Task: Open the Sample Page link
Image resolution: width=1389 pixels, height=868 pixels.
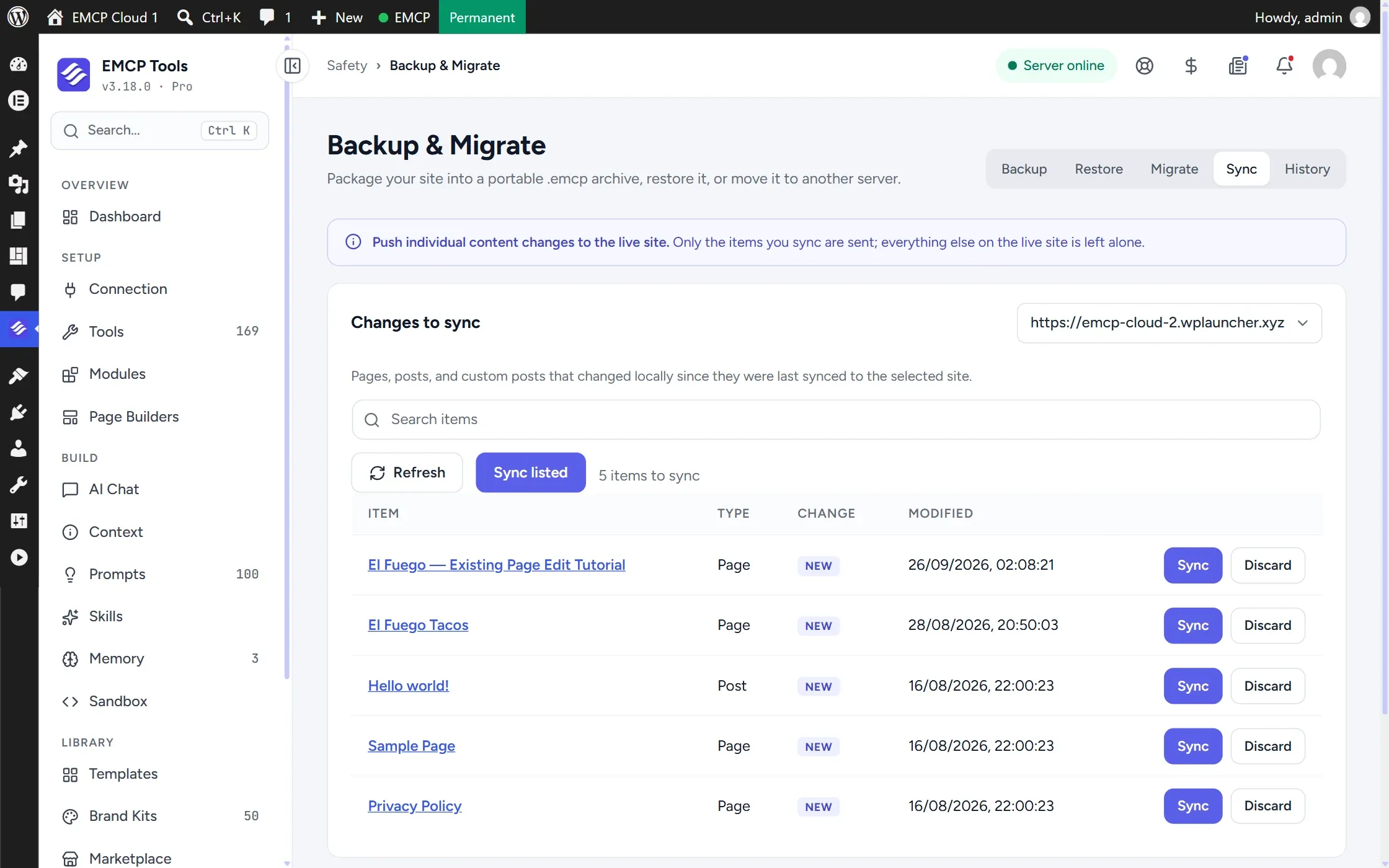Action: (x=411, y=745)
